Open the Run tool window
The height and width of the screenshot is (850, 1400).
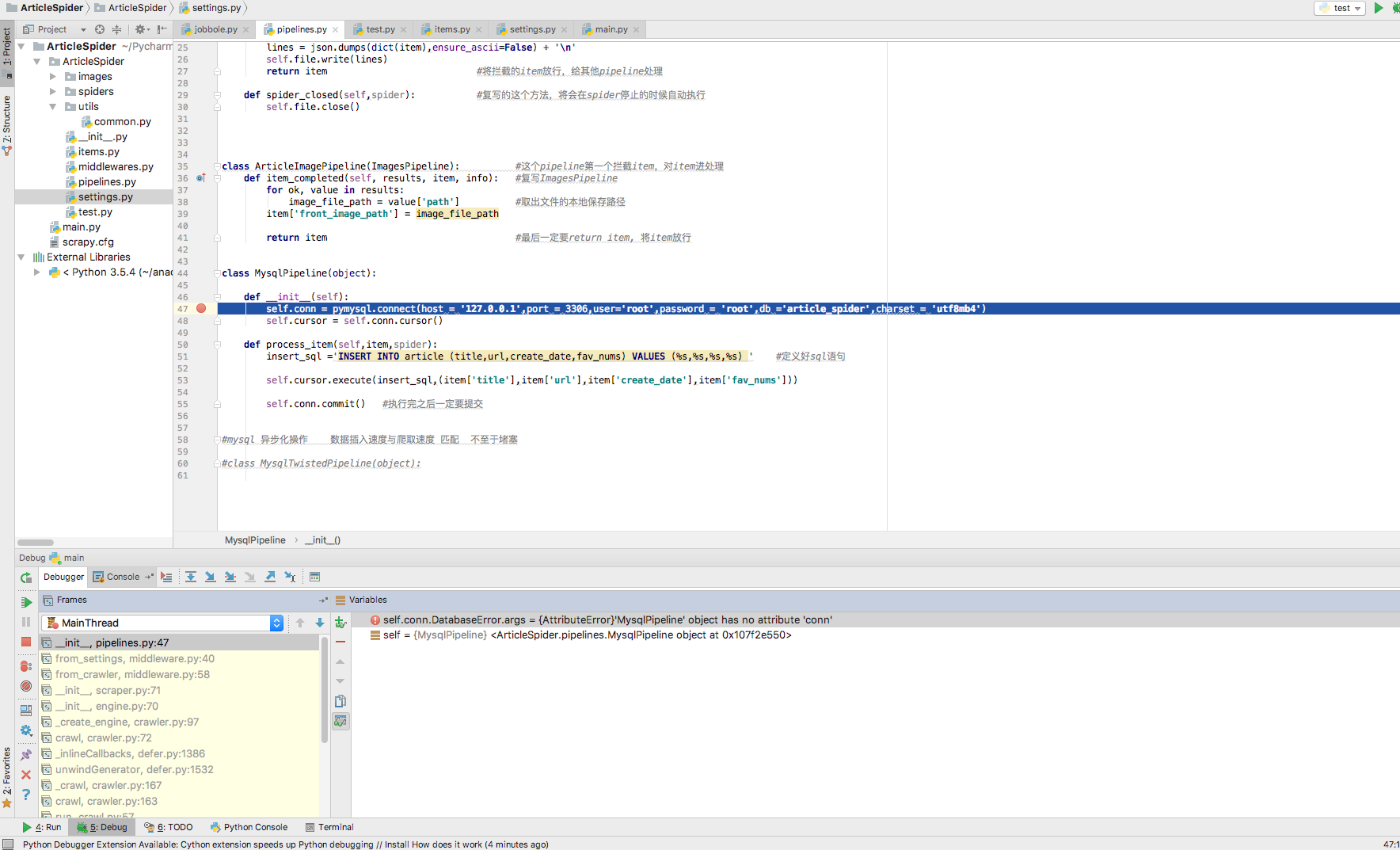click(42, 827)
